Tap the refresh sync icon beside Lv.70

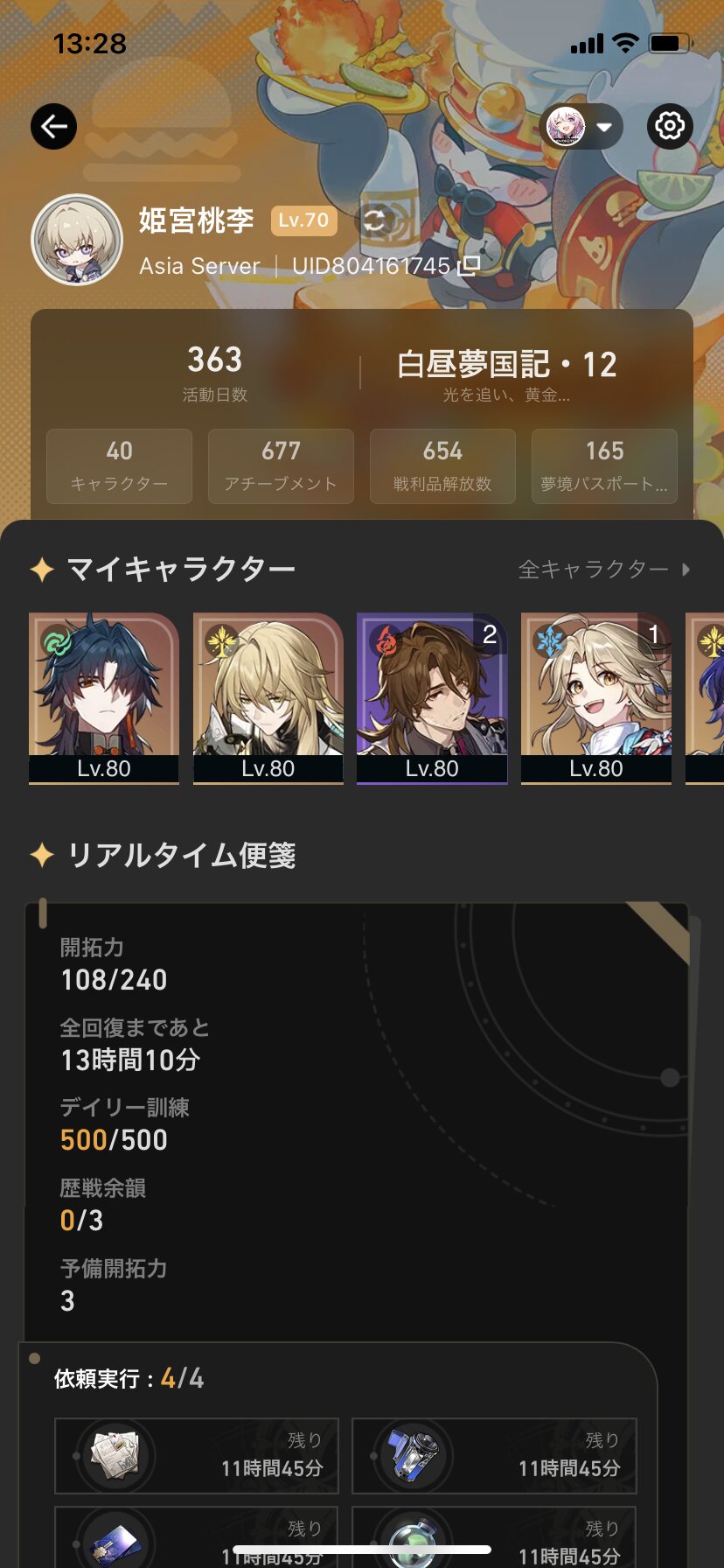(376, 220)
